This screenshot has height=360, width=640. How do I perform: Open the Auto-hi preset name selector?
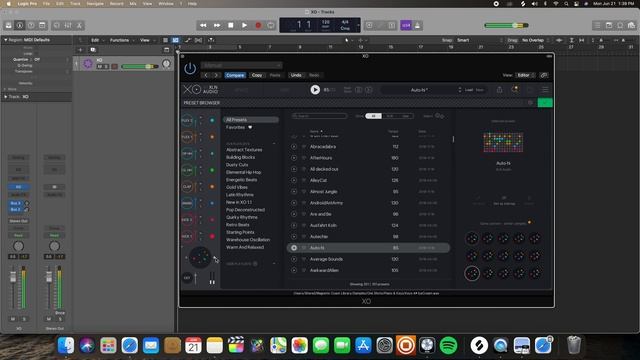point(420,90)
